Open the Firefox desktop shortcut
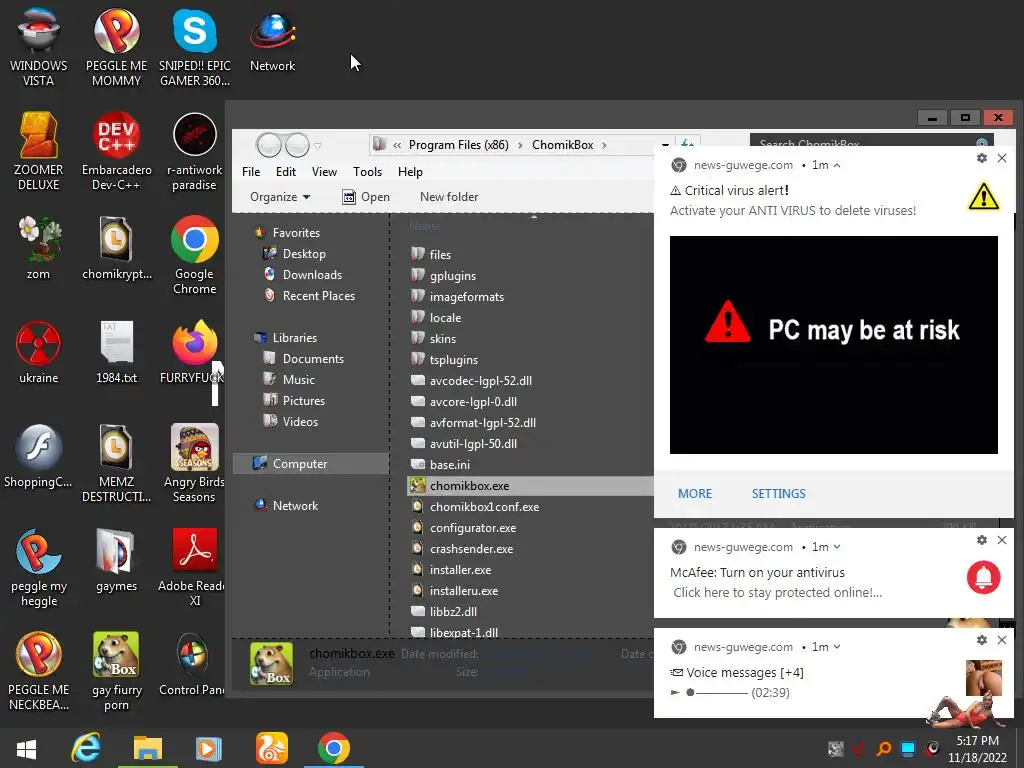This screenshot has width=1024, height=768. pyautogui.click(x=193, y=351)
